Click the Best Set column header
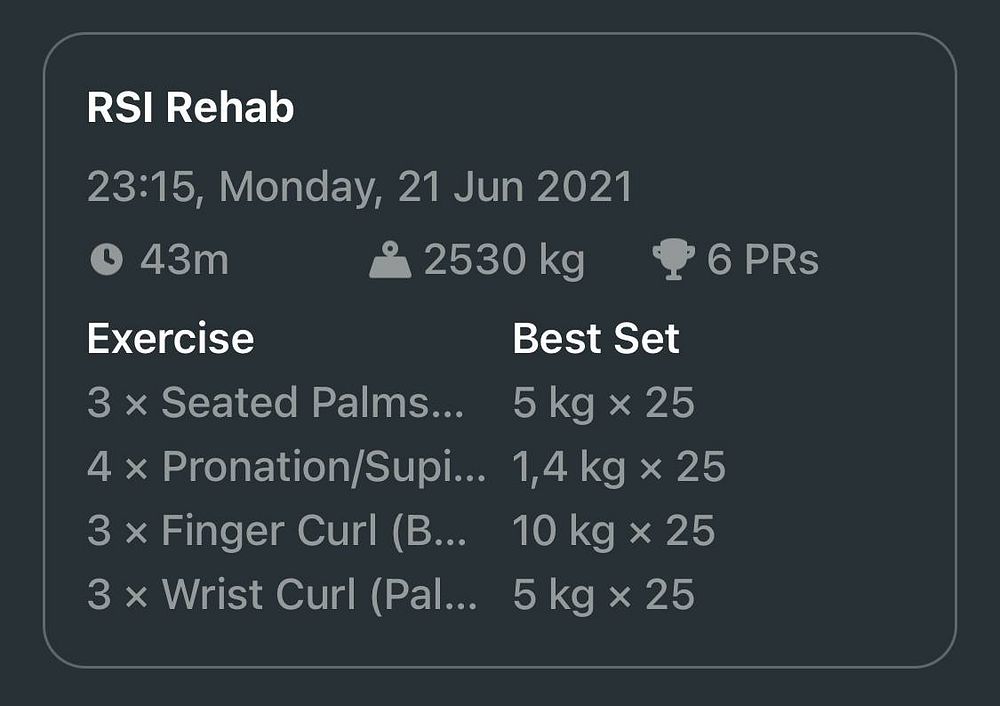The image size is (1000, 706). pyautogui.click(x=596, y=338)
